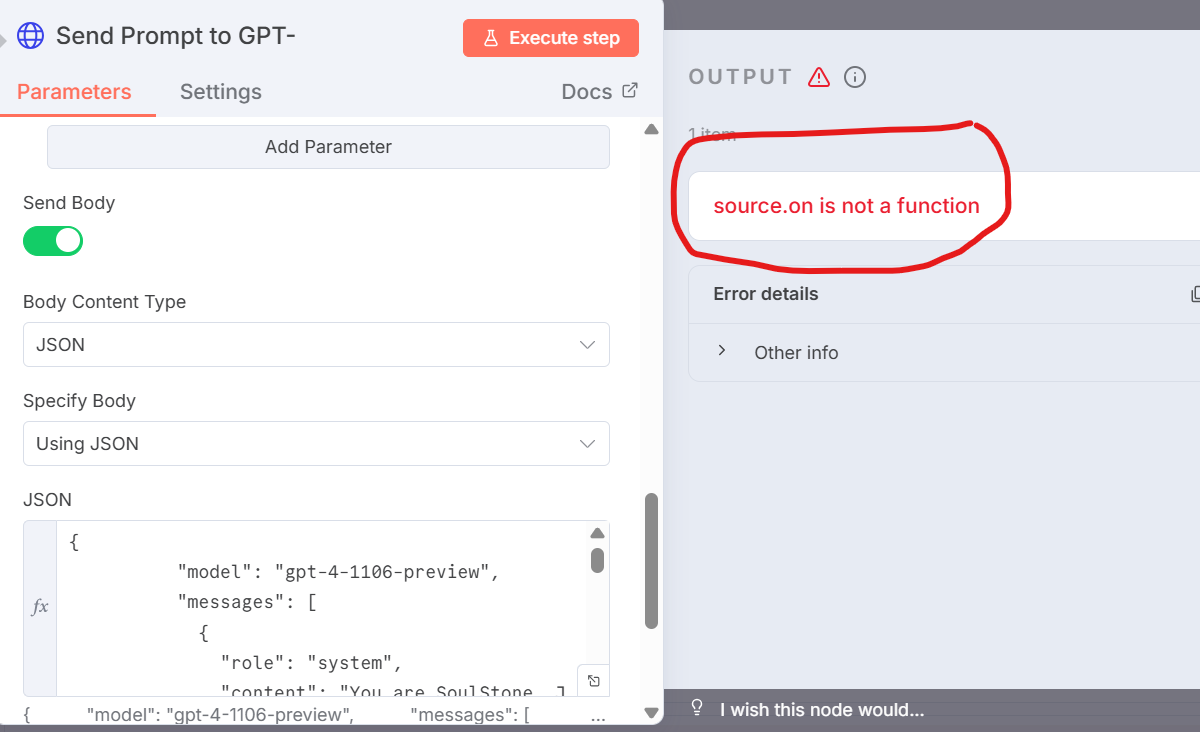Click the parameters panel vertical scrollbar thumb

point(651,560)
